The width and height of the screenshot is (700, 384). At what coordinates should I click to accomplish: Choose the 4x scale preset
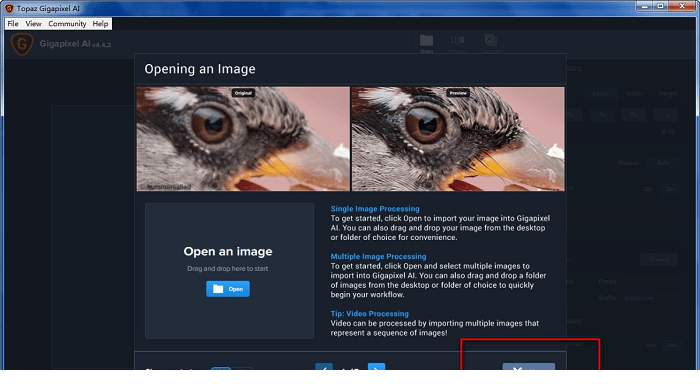click(602, 115)
